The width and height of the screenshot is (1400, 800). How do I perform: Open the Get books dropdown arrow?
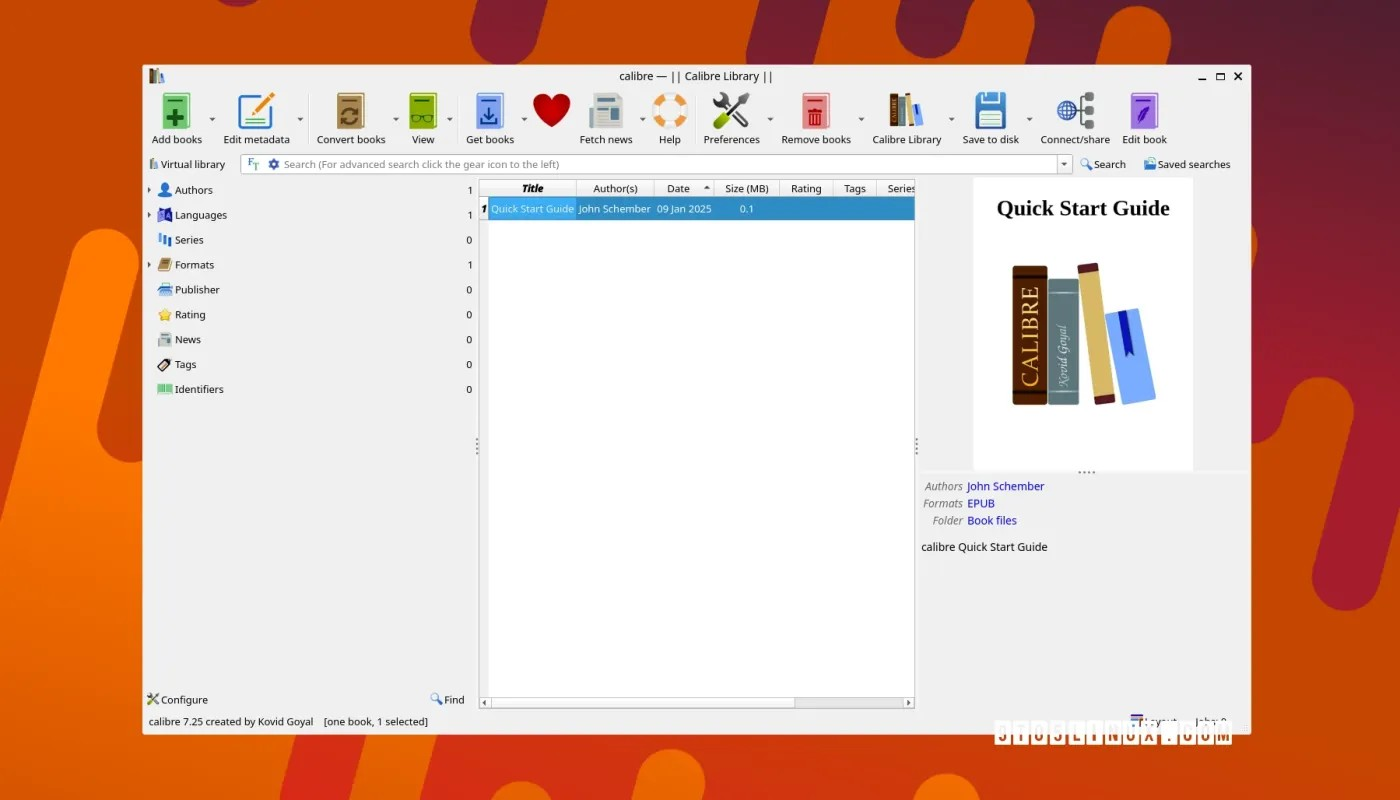coord(524,119)
